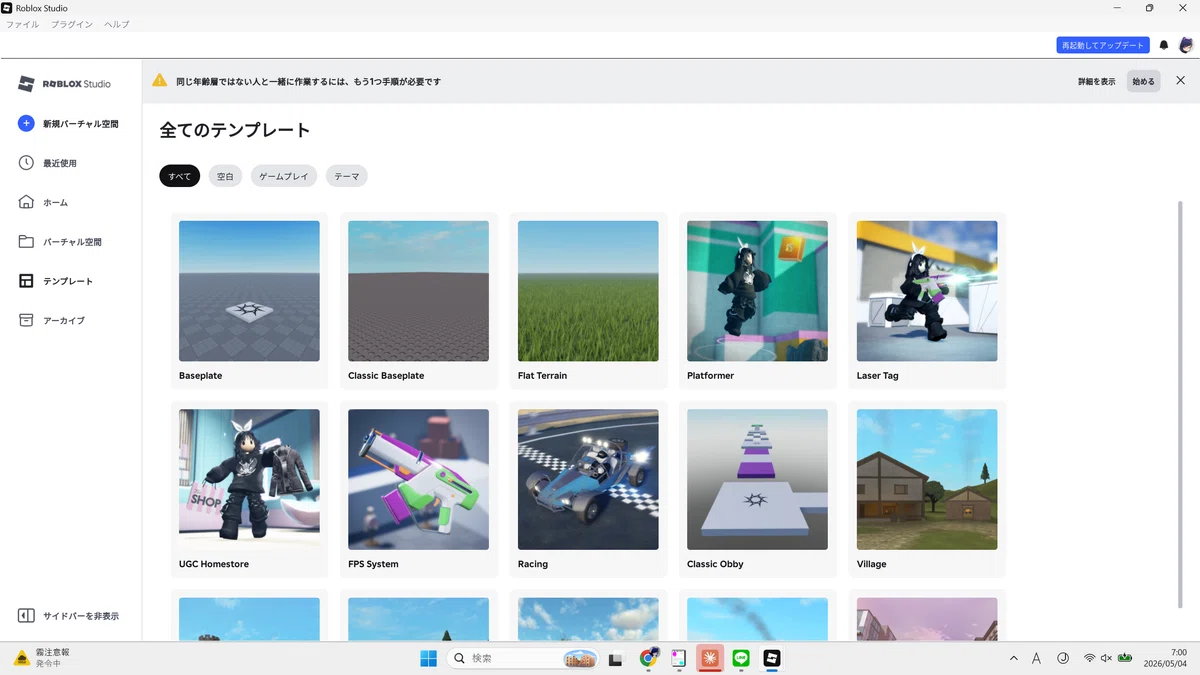Viewport: 1200px width, 675px height.
Task: Hide the sidebar with サイドバーを非表示
Action: [x=70, y=616]
